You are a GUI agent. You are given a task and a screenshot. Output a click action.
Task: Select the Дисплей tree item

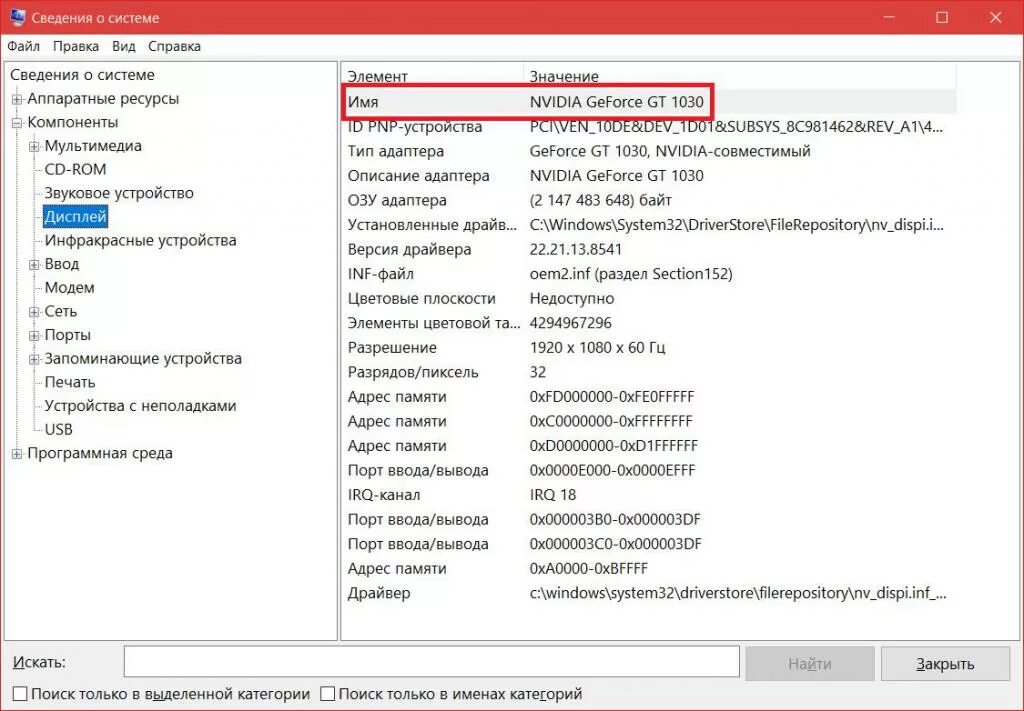[75, 217]
